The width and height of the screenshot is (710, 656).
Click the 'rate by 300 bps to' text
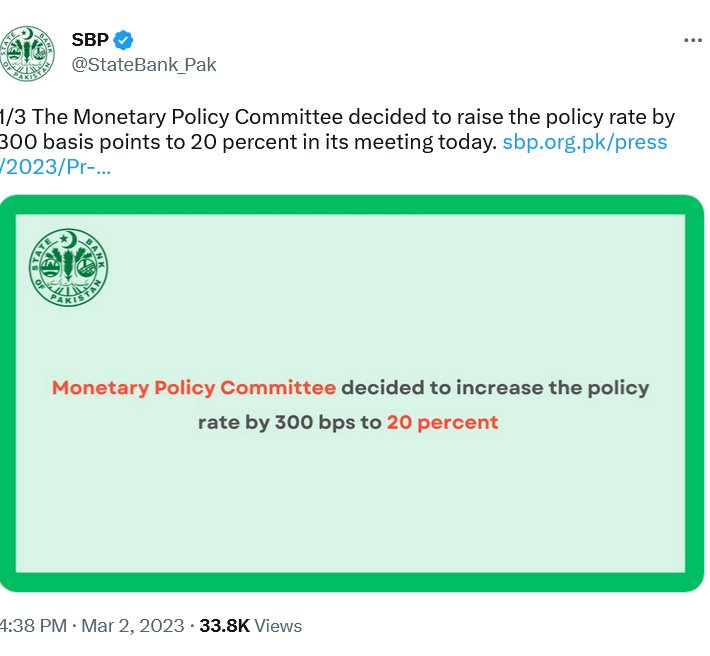290,423
